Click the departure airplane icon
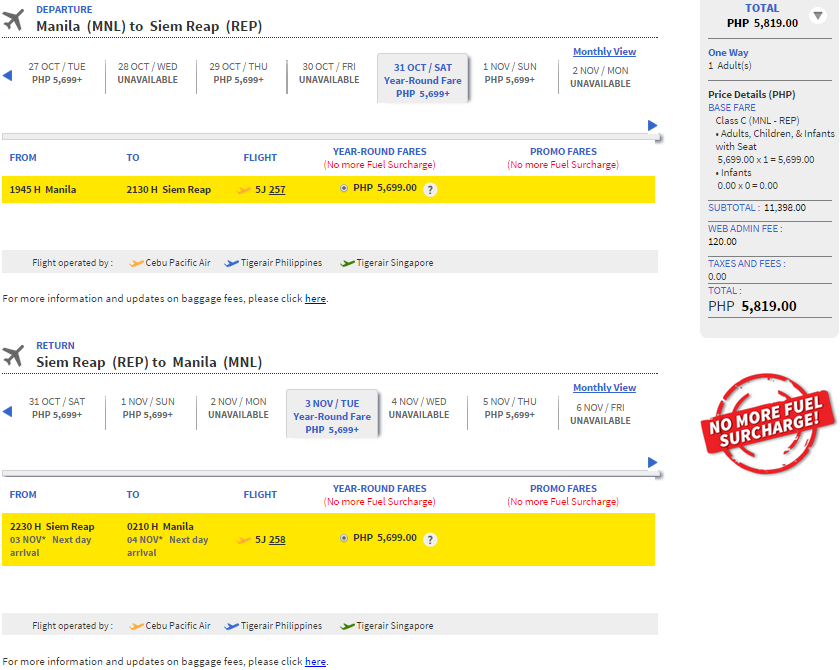This screenshot has height=670, width=840. pyautogui.click(x=14, y=19)
